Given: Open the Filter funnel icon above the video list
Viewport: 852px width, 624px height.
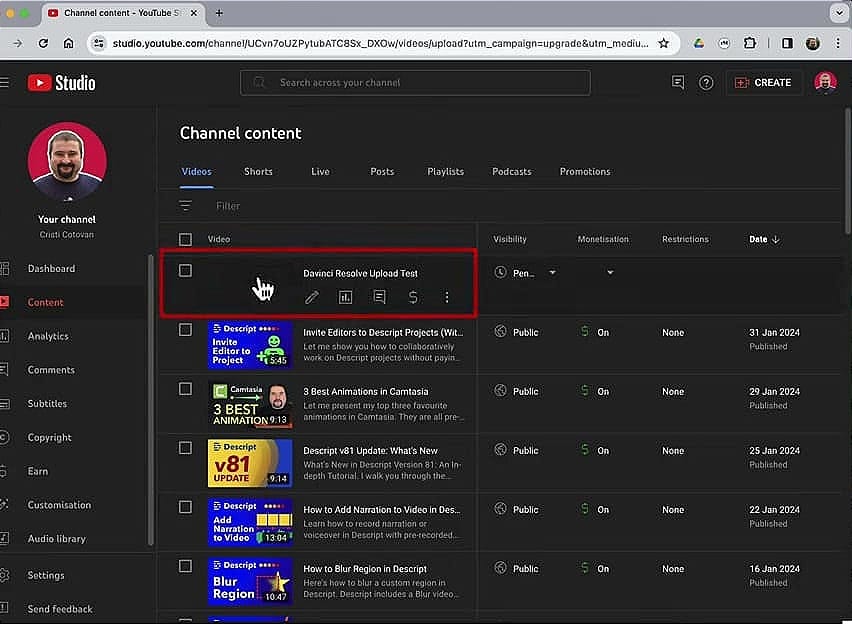Looking at the screenshot, I should pyautogui.click(x=185, y=205).
